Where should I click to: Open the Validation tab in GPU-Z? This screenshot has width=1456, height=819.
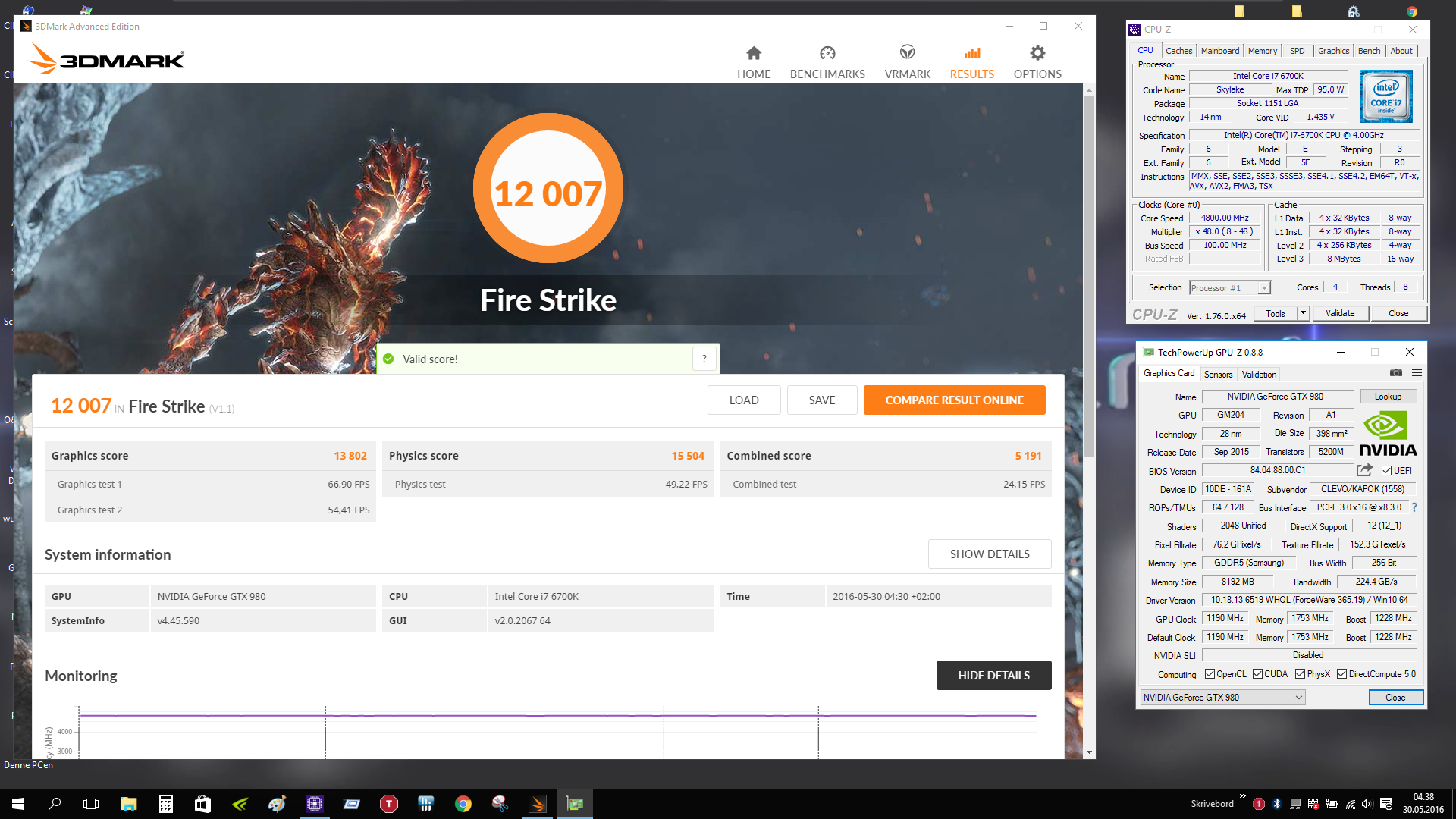pyautogui.click(x=1259, y=375)
